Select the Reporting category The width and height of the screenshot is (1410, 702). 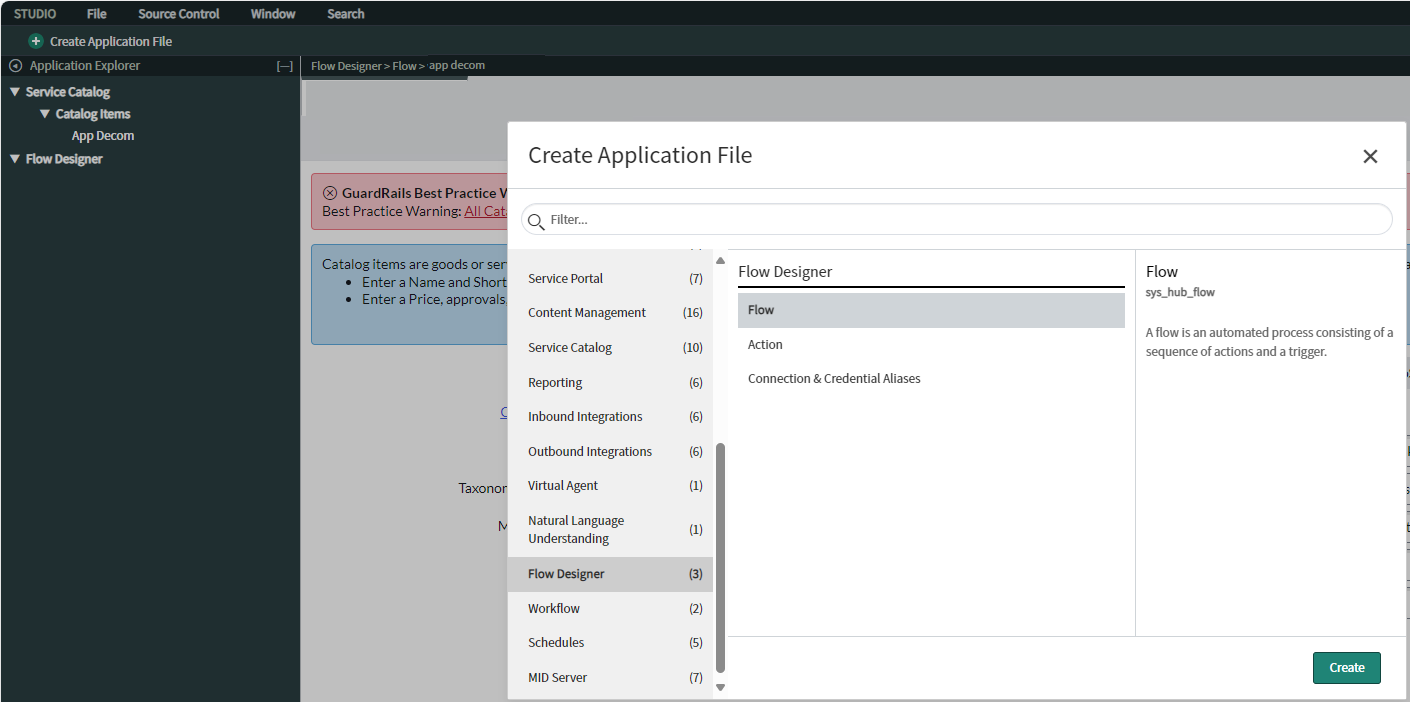(610, 383)
